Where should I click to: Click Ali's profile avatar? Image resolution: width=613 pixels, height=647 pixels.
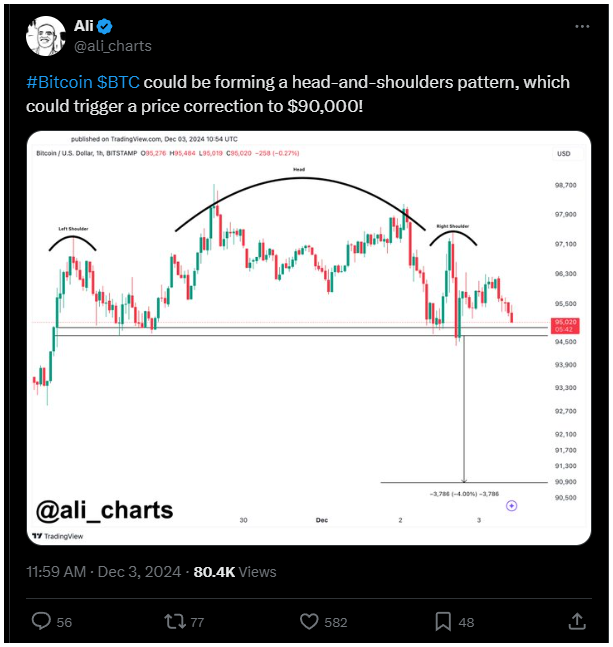(x=45, y=36)
